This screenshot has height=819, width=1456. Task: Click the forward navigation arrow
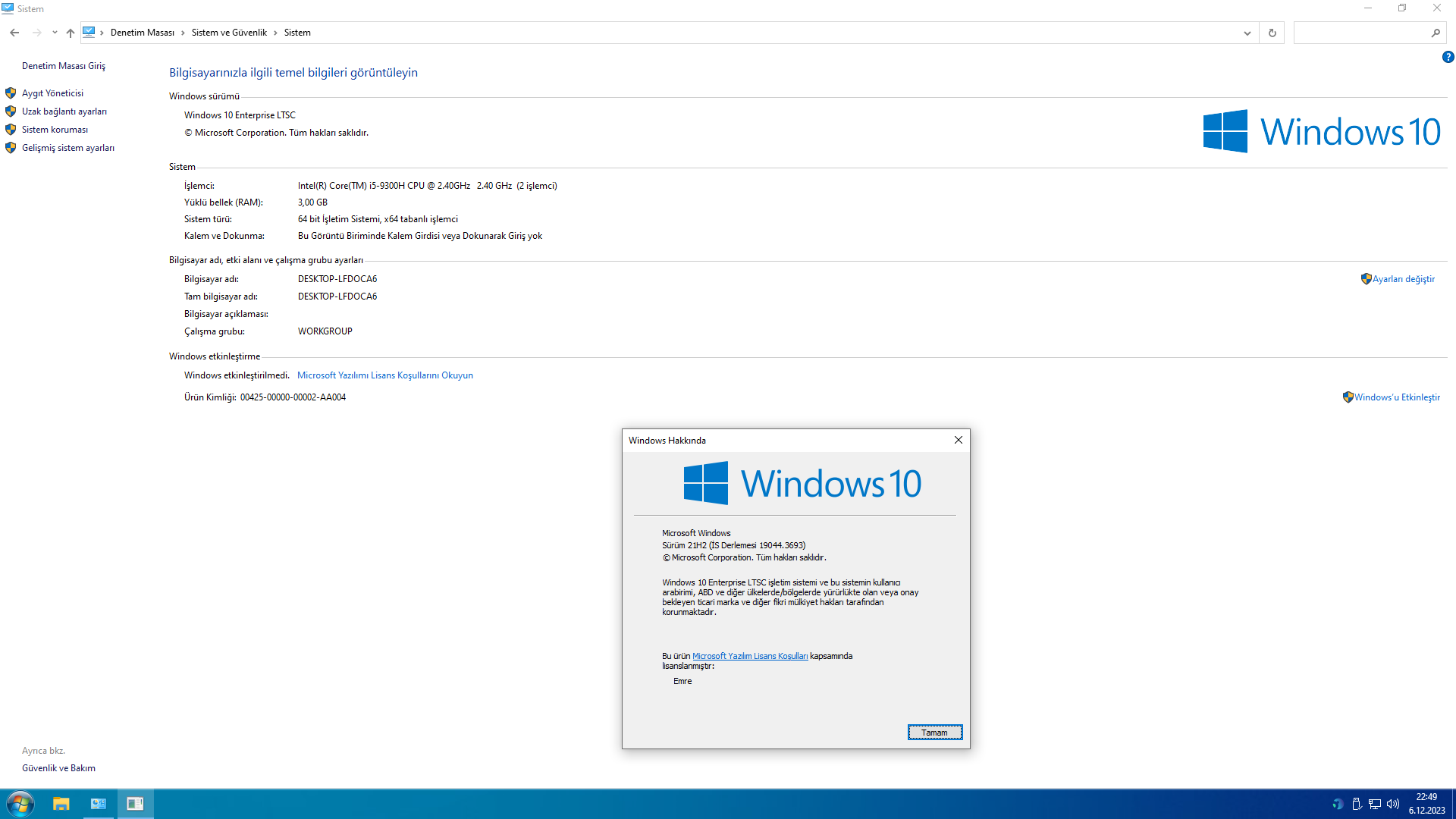(x=36, y=33)
